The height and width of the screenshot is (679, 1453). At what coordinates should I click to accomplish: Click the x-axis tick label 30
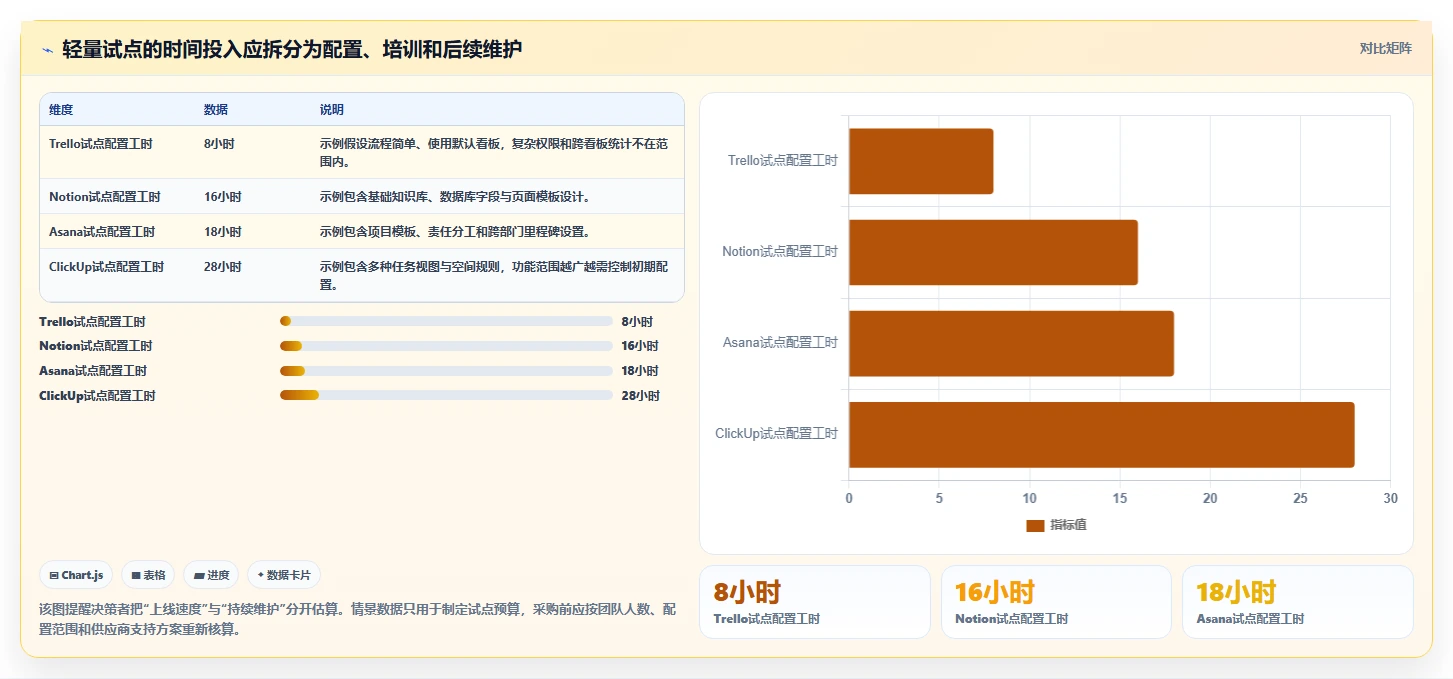1390,498
